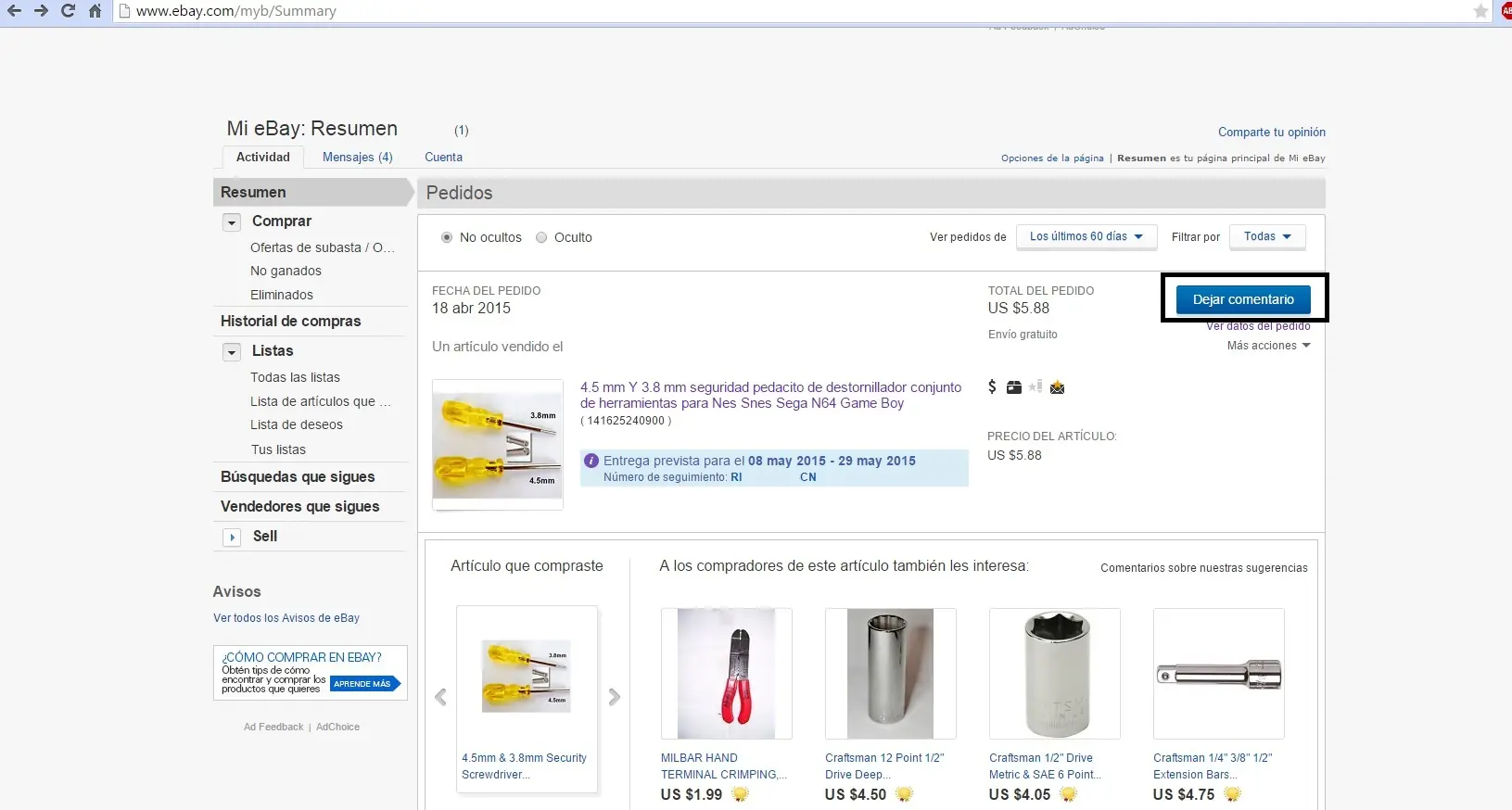Viewport: 1512px width, 810px height.
Task: Open the Craftsman Extension Bars thumbnail
Action: pyautogui.click(x=1219, y=674)
